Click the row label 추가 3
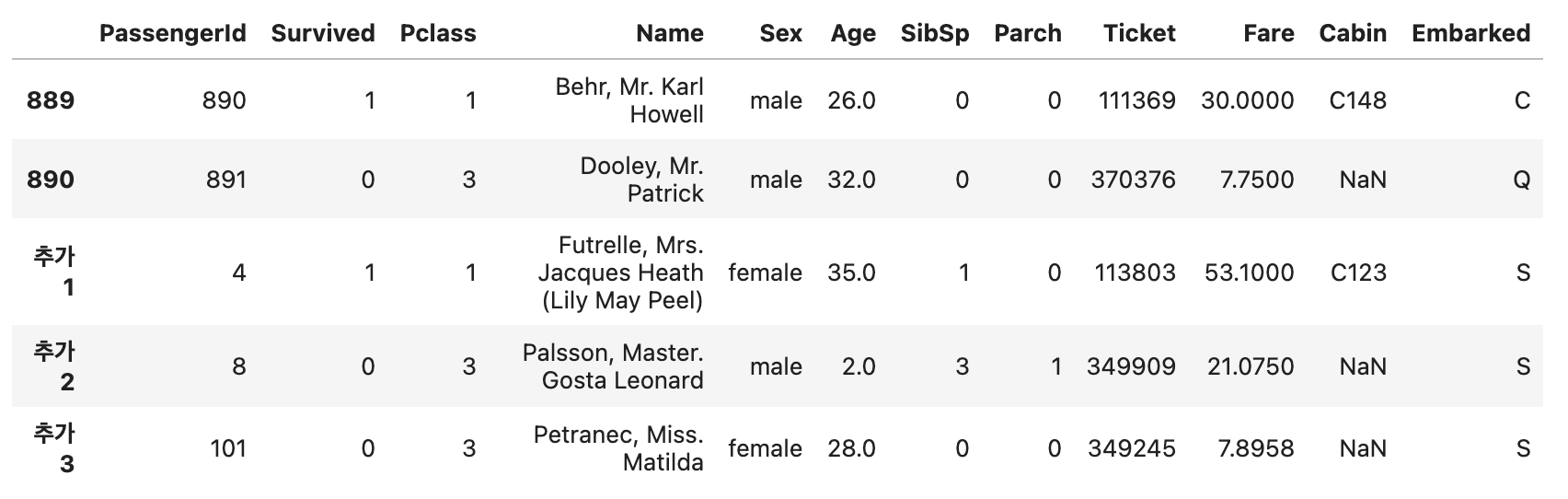The image size is (1568, 499). (54, 448)
